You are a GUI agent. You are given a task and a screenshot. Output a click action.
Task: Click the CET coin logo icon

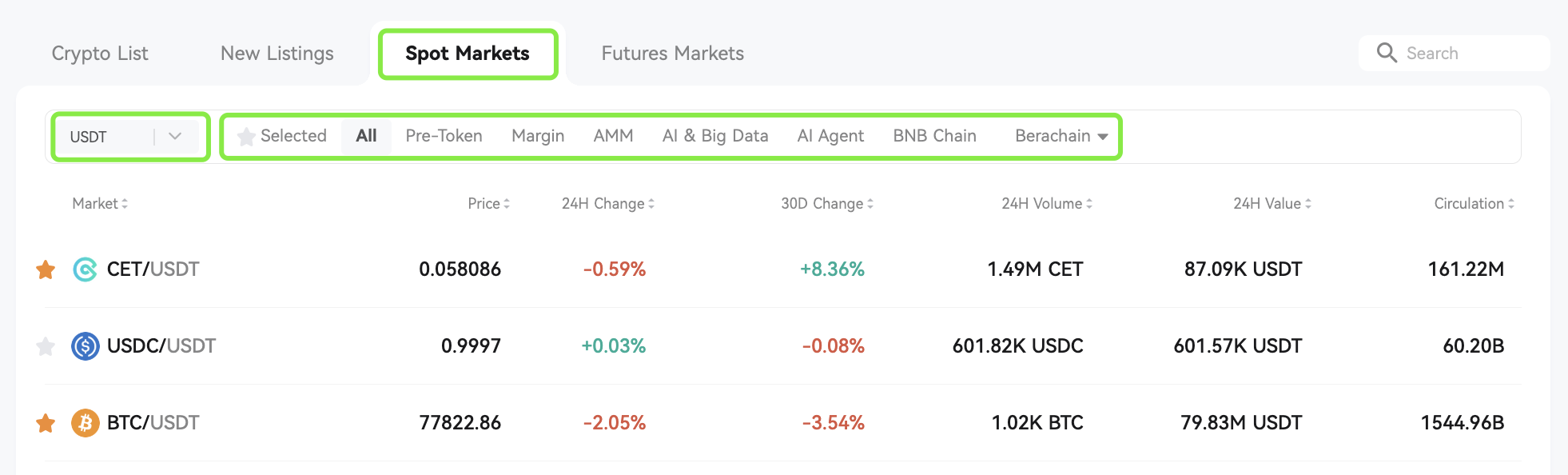(x=86, y=269)
